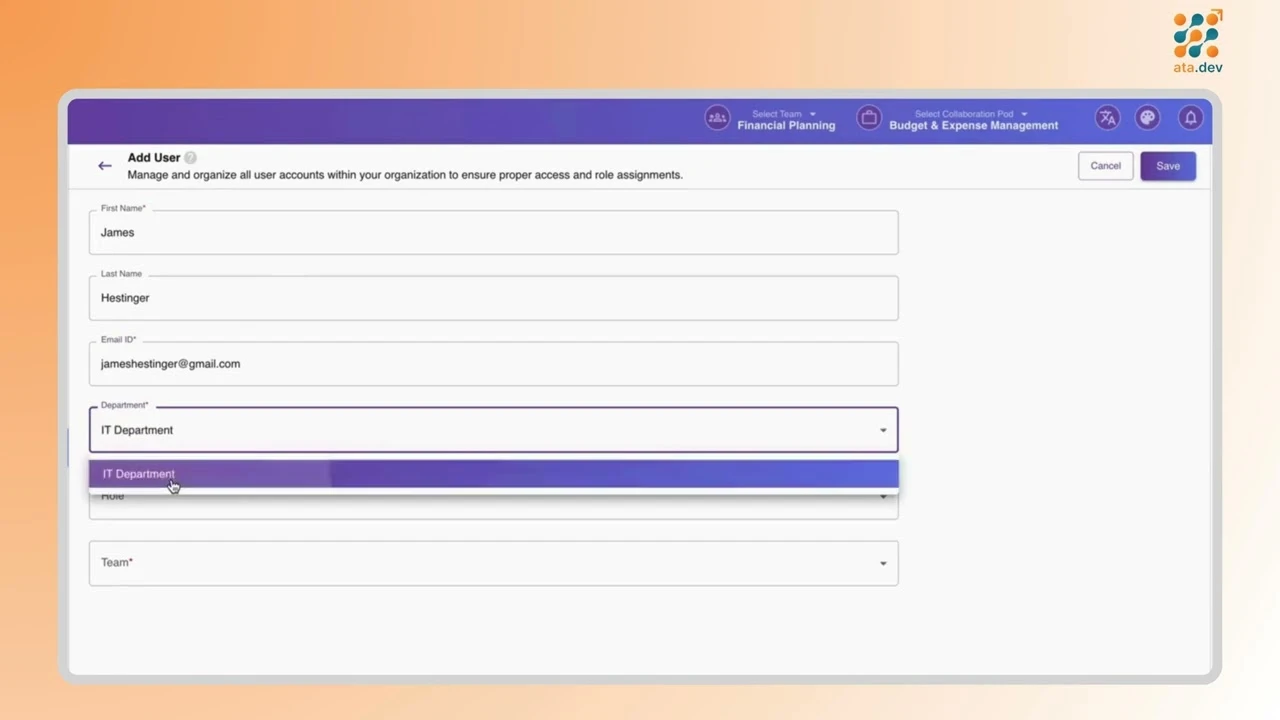Click the Save button

[1167, 165]
